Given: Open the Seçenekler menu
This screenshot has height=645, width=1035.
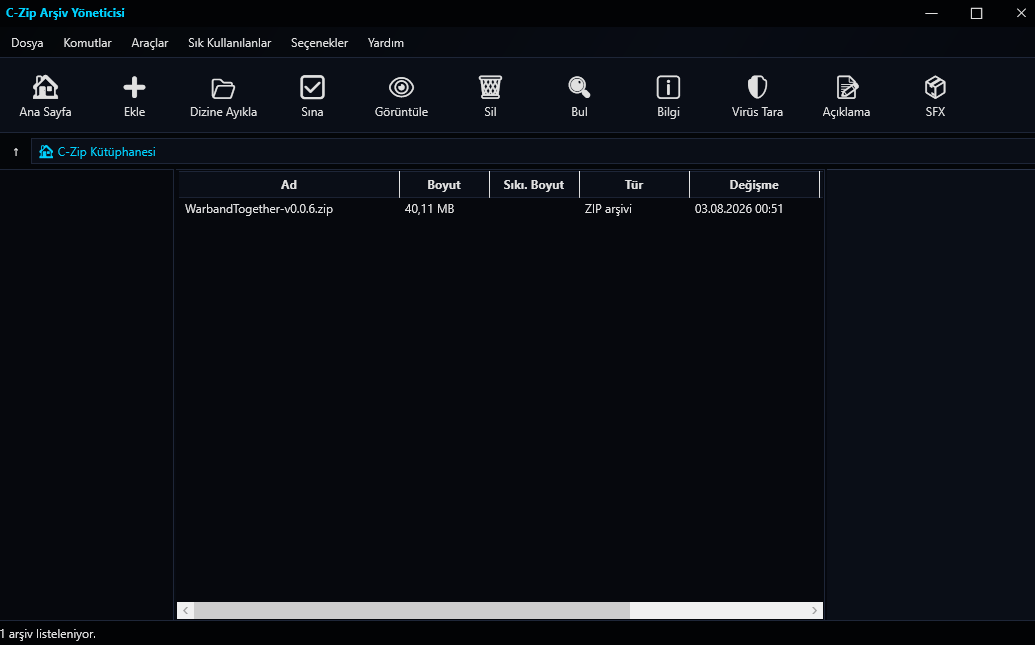Looking at the screenshot, I should tap(319, 43).
